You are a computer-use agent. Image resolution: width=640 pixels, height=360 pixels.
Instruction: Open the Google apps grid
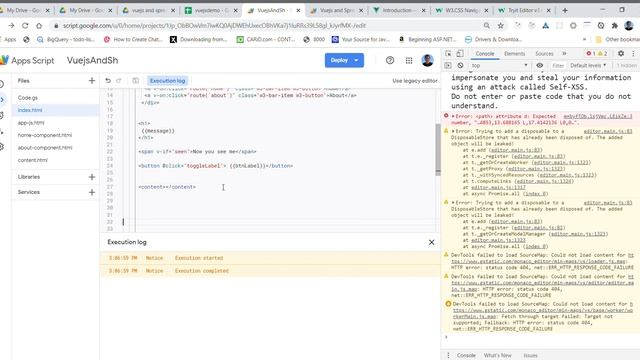pos(409,60)
